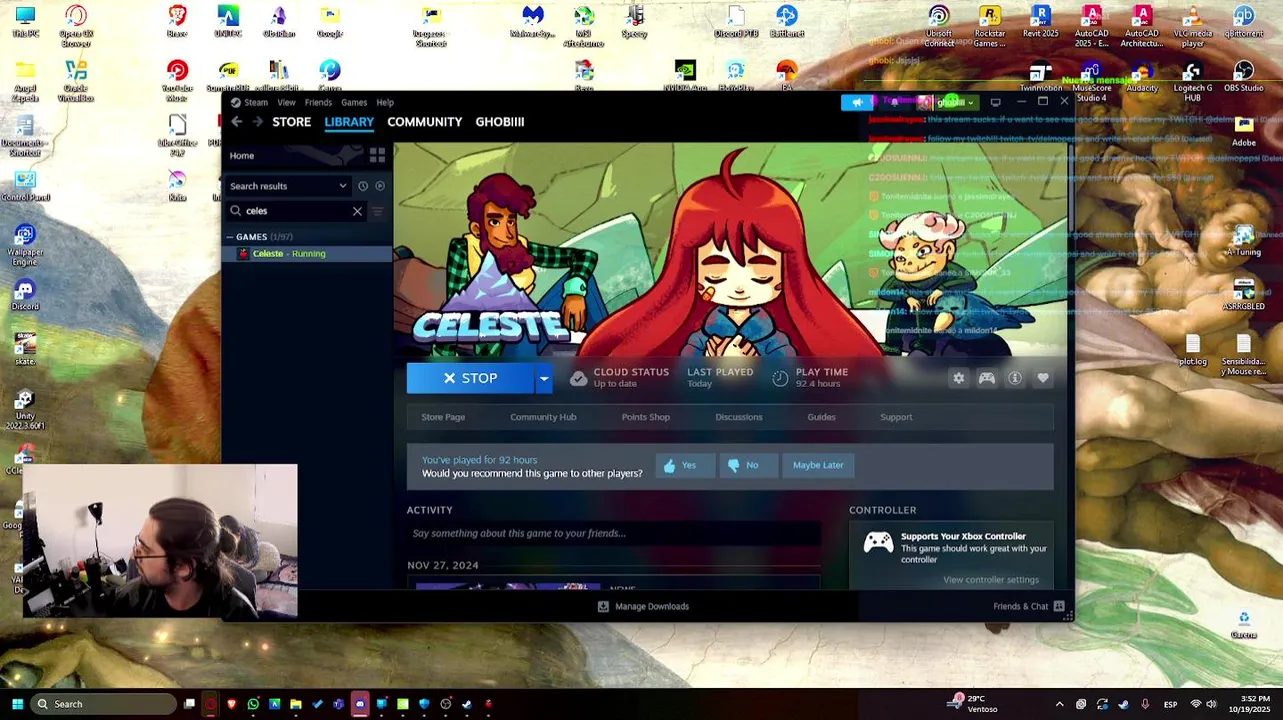Open the Support link
Screen dimensions: 1283x720
896,417
